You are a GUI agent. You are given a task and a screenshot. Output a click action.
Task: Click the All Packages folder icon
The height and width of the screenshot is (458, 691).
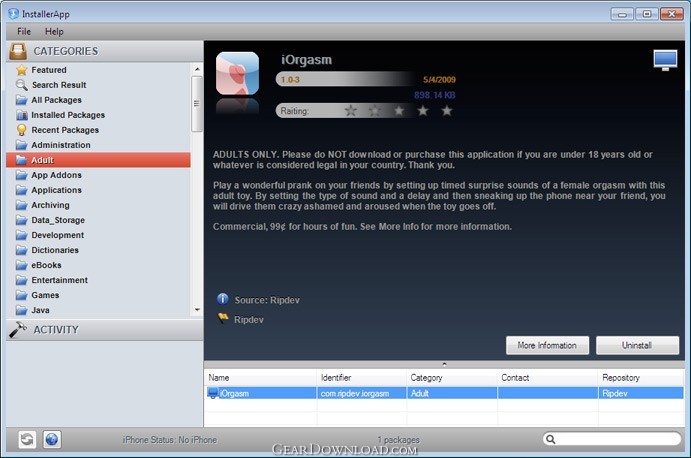click(21, 100)
